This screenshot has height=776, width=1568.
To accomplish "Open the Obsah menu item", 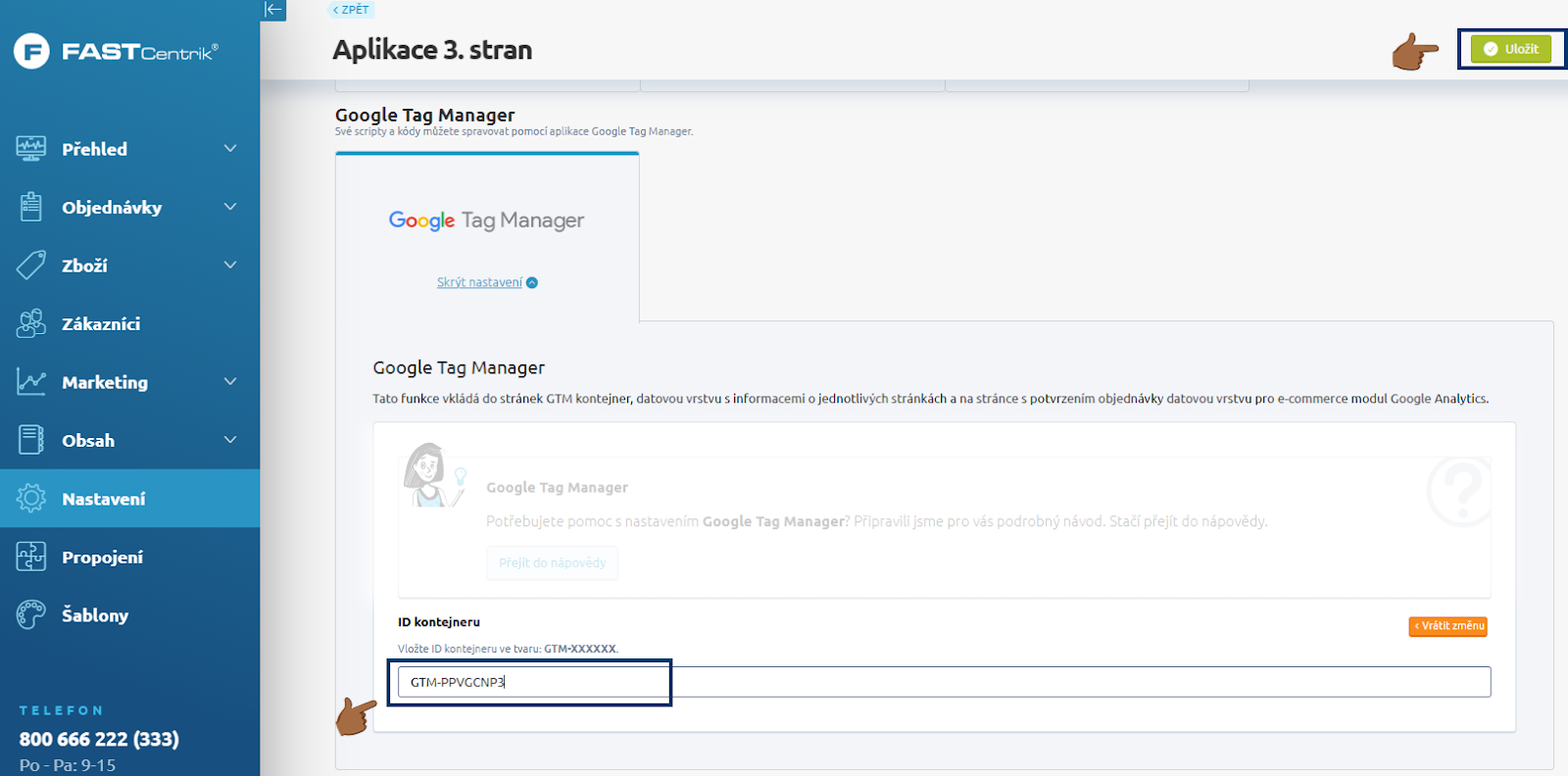I will [129, 440].
